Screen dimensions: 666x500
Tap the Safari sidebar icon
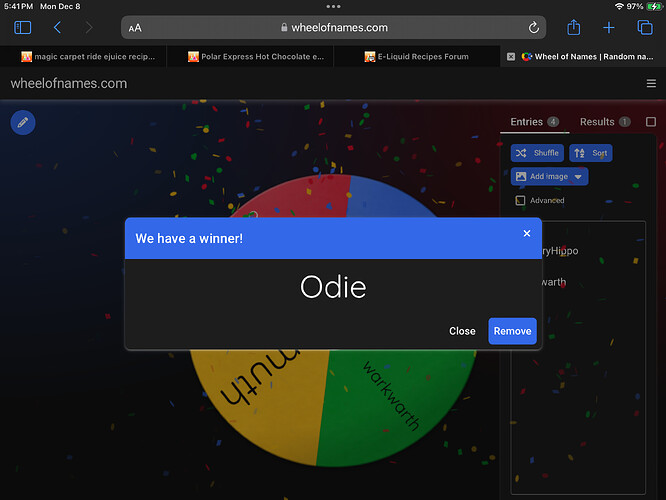23,28
